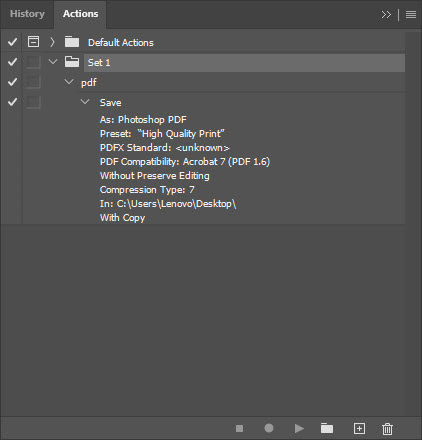The width and height of the screenshot is (422, 440).
Task: Click the Play selection triangle icon
Action: 299,428
